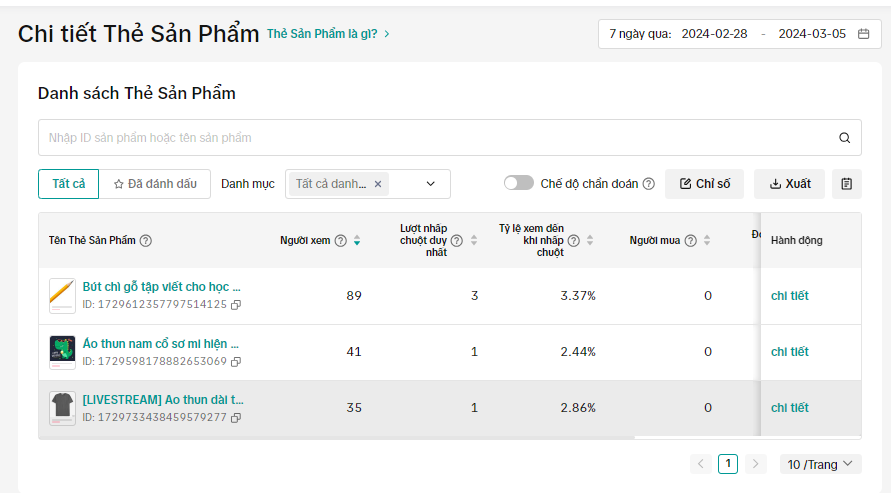Copy ID of Bút chì gỗ product
The width and height of the screenshot is (891, 493).
coord(236,304)
